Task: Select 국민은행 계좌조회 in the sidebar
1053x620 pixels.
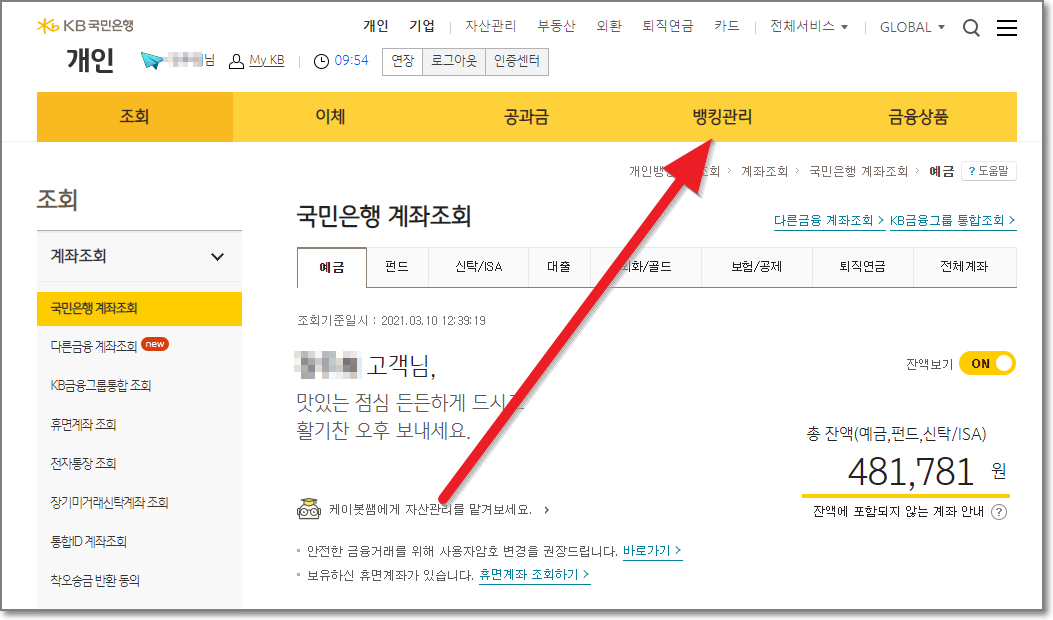Action: pyautogui.click(x=139, y=308)
